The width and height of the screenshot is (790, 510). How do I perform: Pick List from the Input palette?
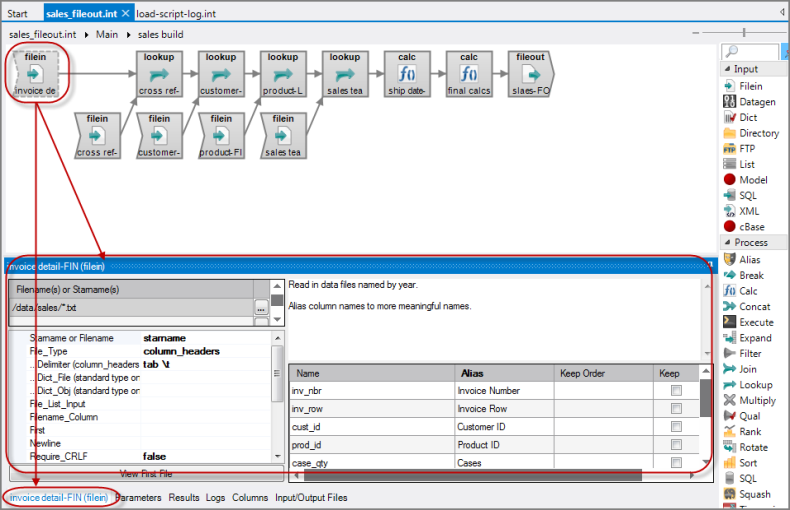pyautogui.click(x=740, y=164)
